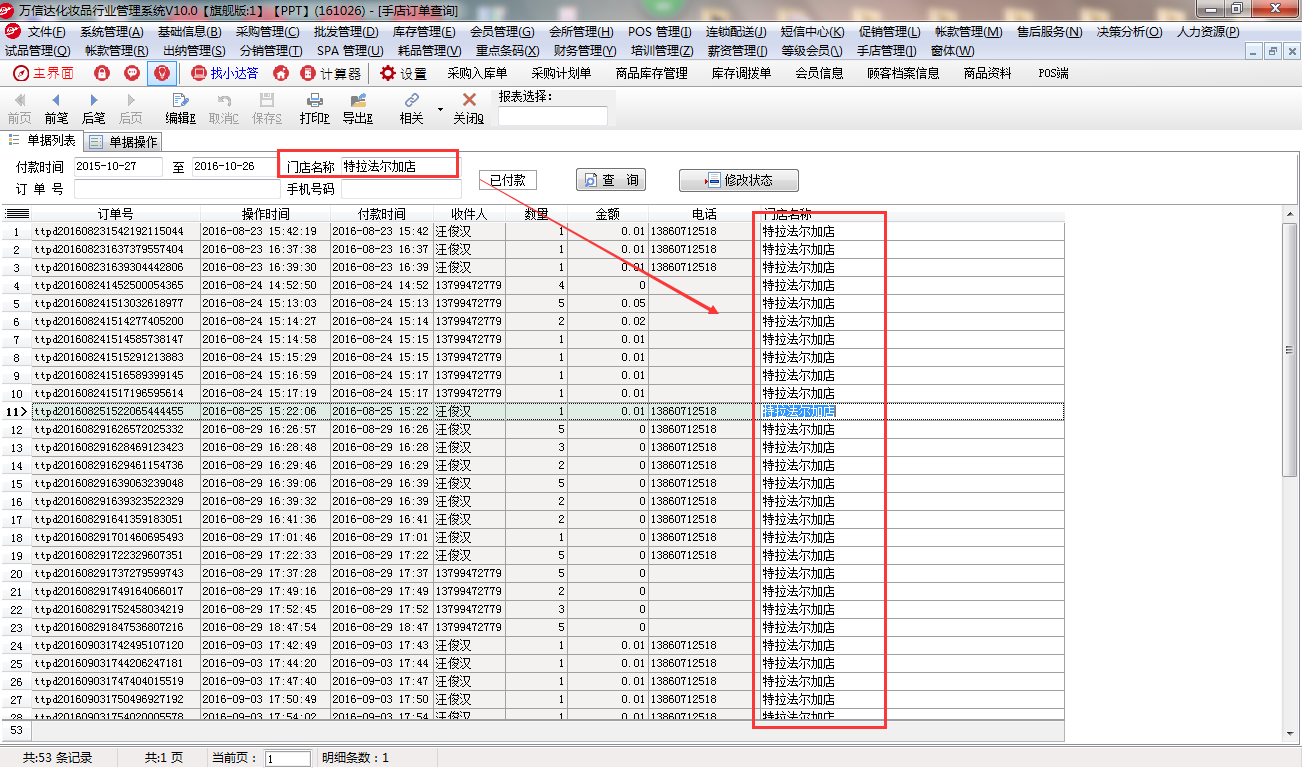
Task: Go to 后页 last page
Action: coord(131,109)
